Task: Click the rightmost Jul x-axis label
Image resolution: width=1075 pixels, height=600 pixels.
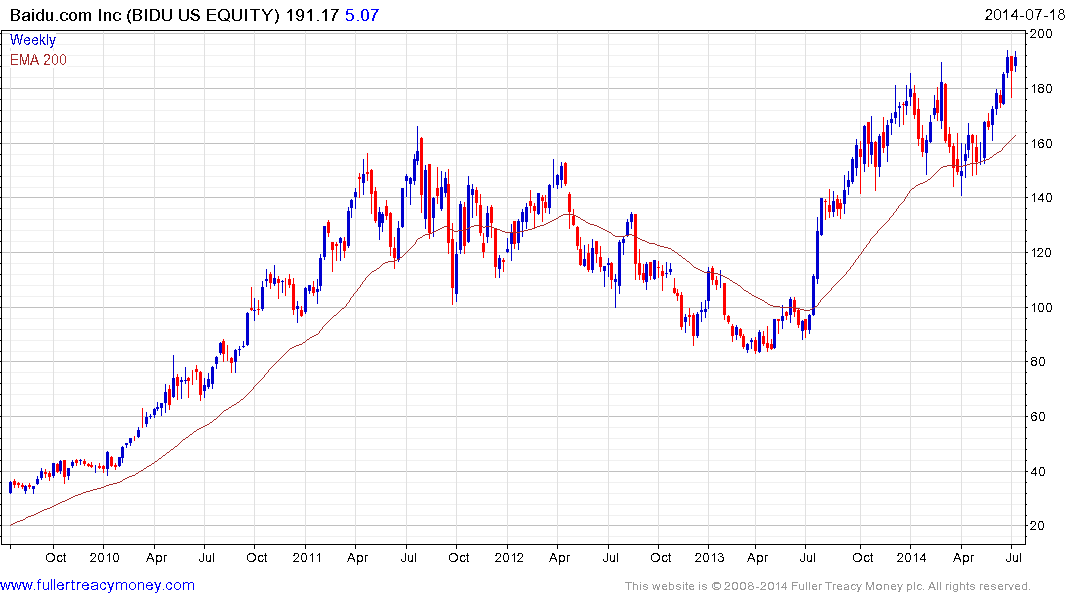Action: [1013, 557]
